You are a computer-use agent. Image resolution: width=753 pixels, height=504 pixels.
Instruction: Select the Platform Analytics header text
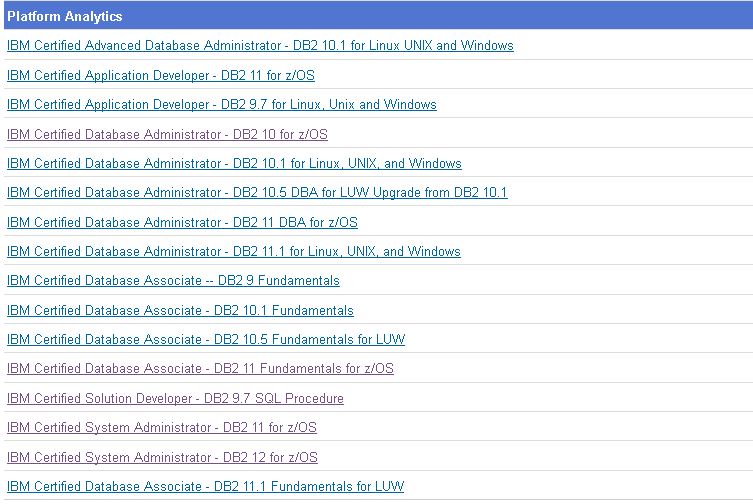(65, 16)
